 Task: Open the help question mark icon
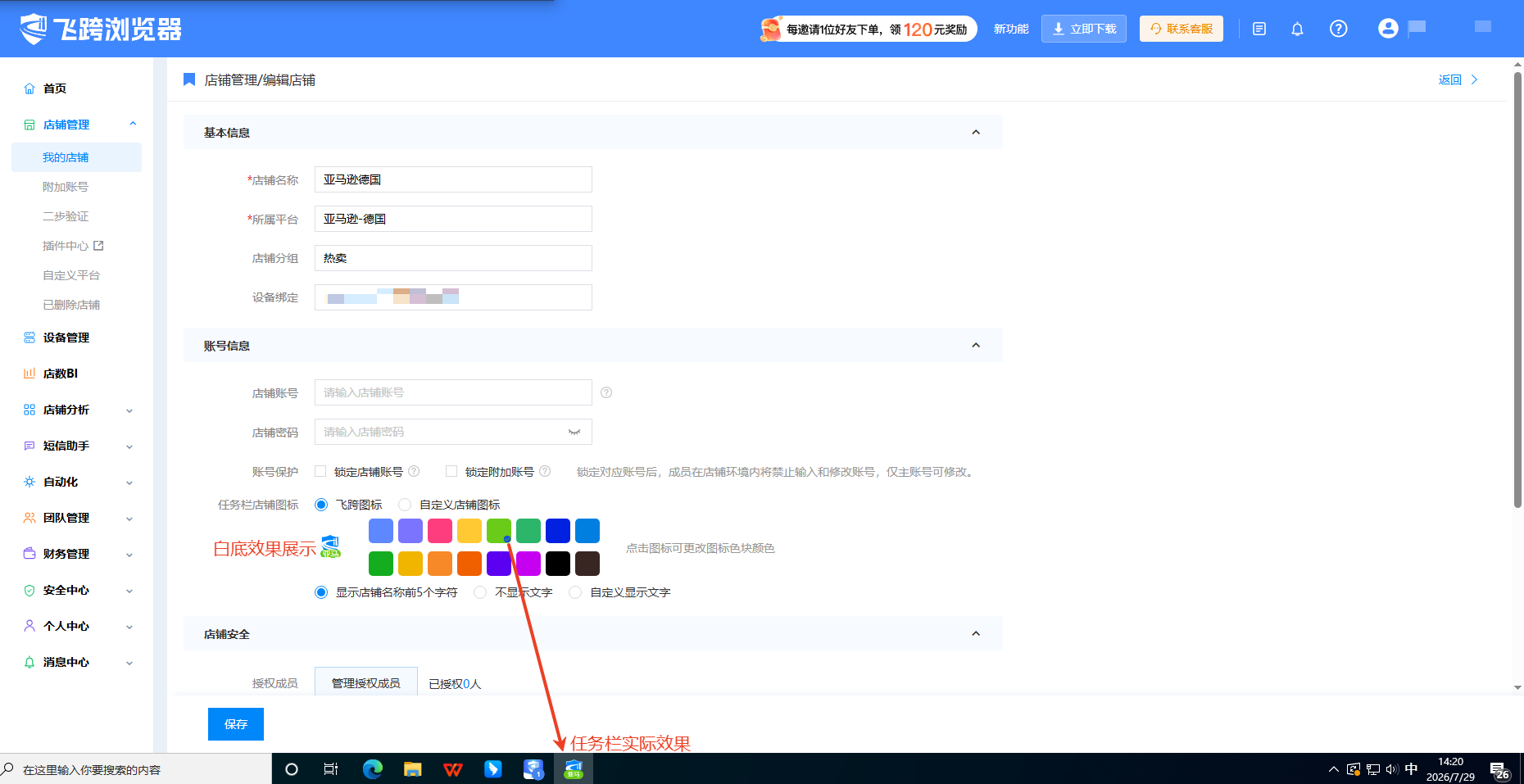1338,29
